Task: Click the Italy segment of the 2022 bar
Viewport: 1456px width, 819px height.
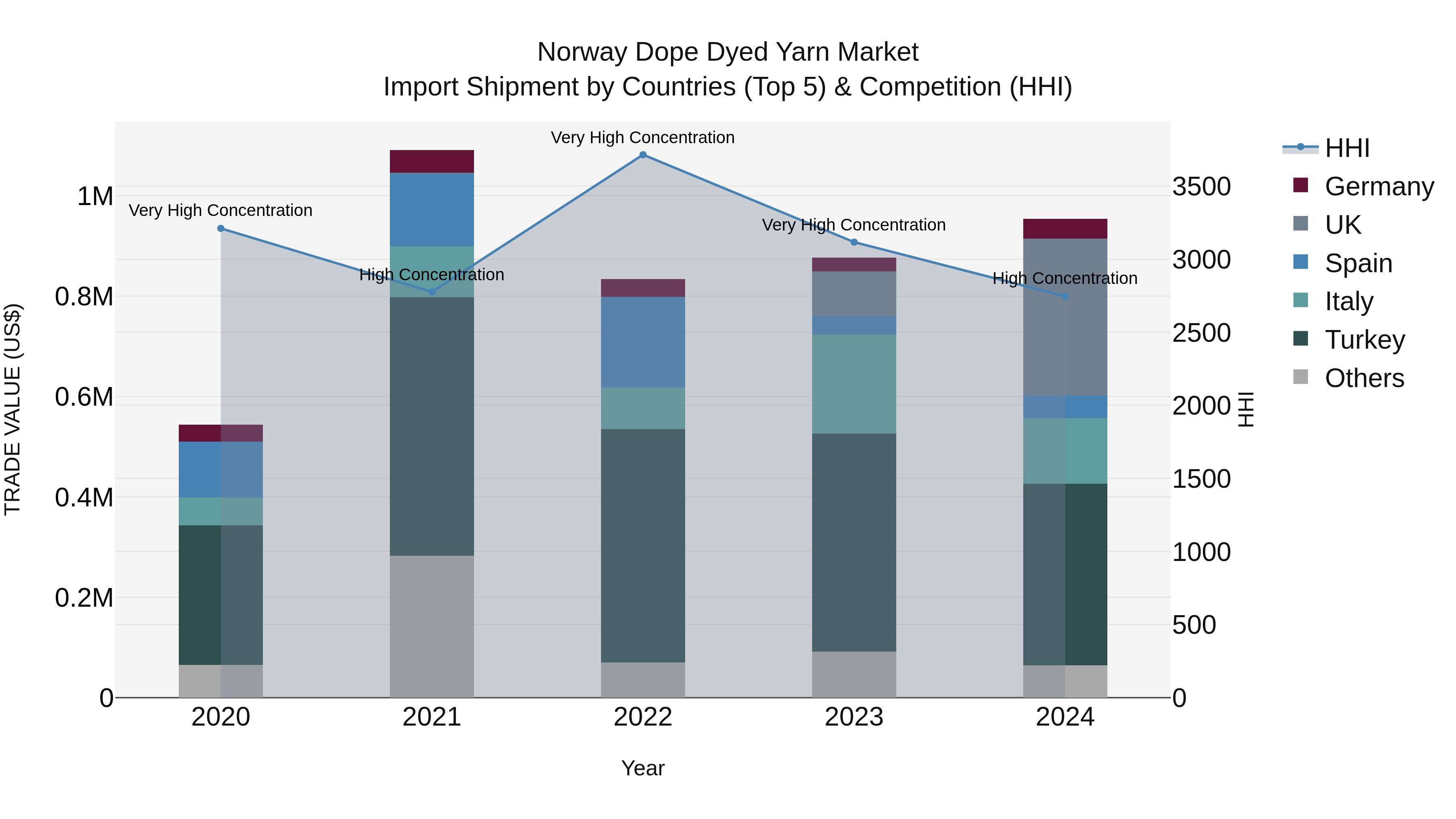Action: coord(643,408)
